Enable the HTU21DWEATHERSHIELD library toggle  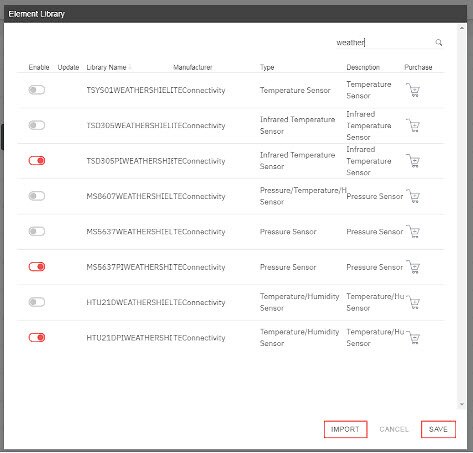37,302
